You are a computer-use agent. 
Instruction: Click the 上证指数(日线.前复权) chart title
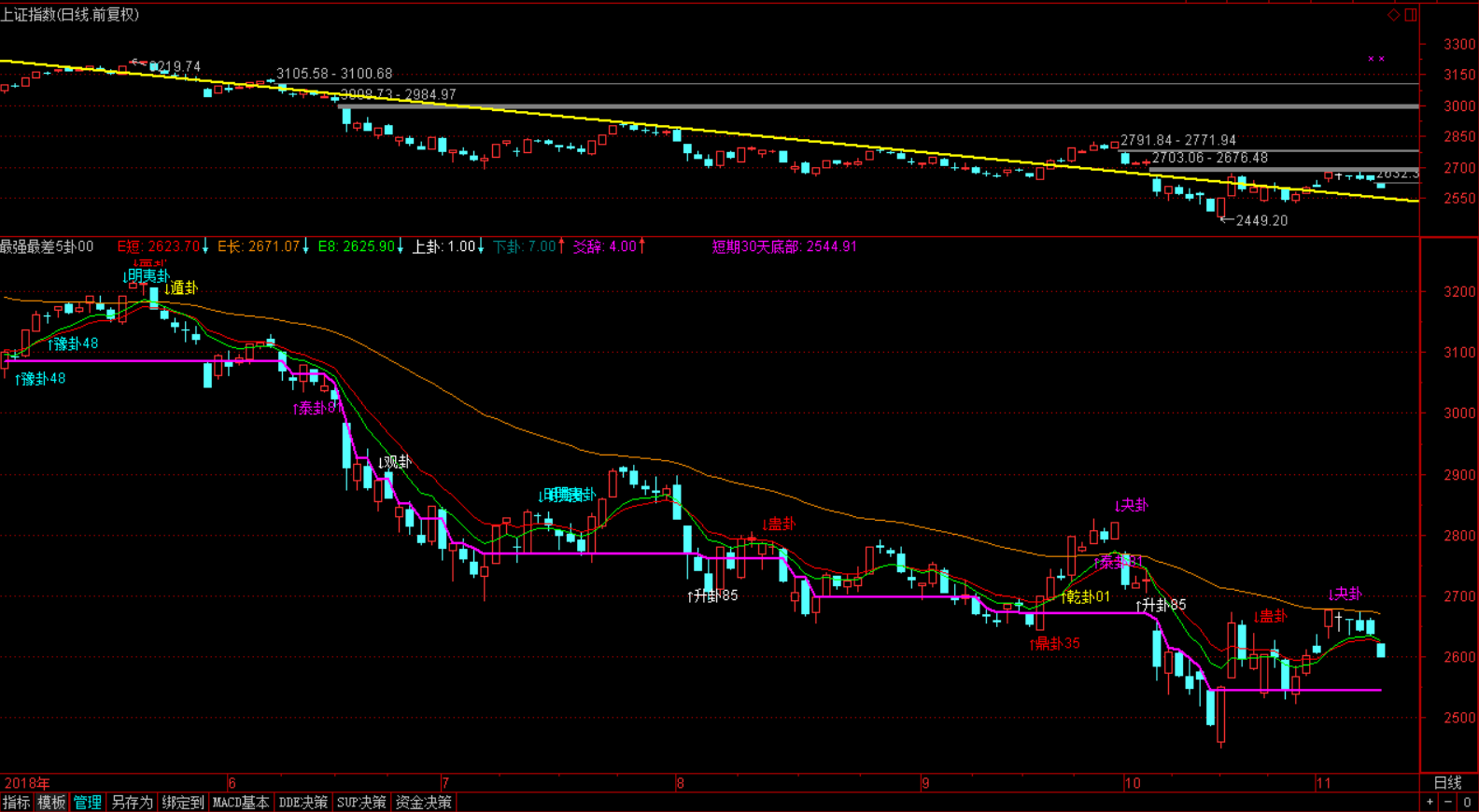click(x=70, y=15)
